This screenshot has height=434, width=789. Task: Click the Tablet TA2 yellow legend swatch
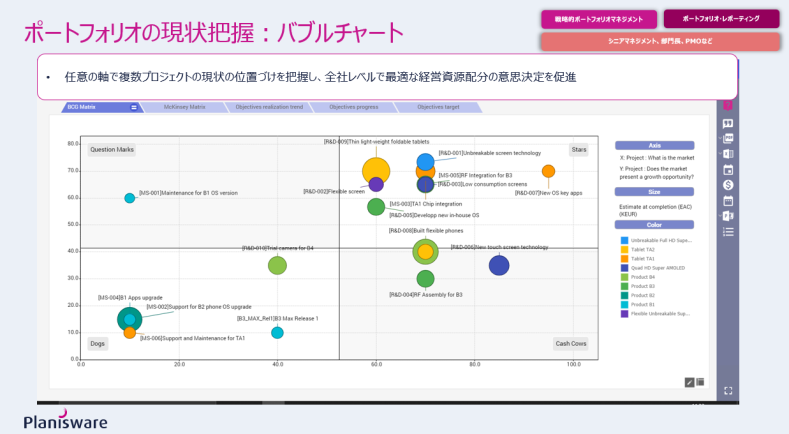pos(624,250)
